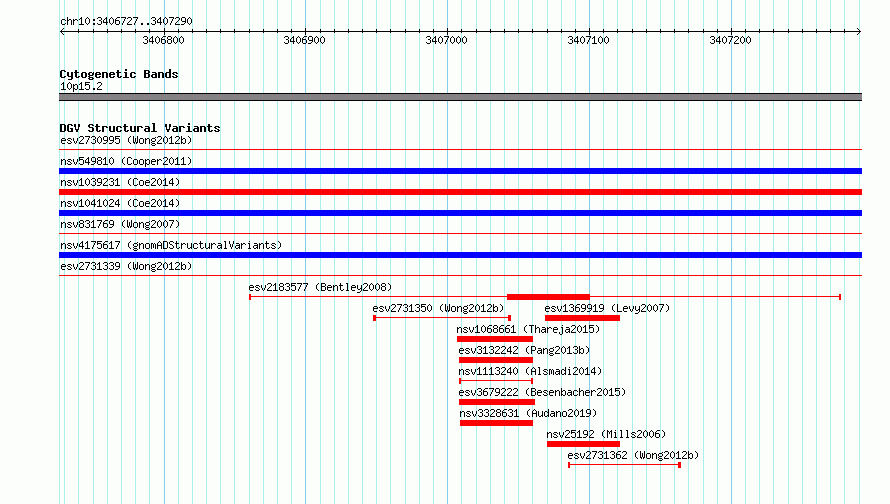Screen dimensions: 890x504
Task: Select the nsv25192 red bar
Action: point(583,444)
